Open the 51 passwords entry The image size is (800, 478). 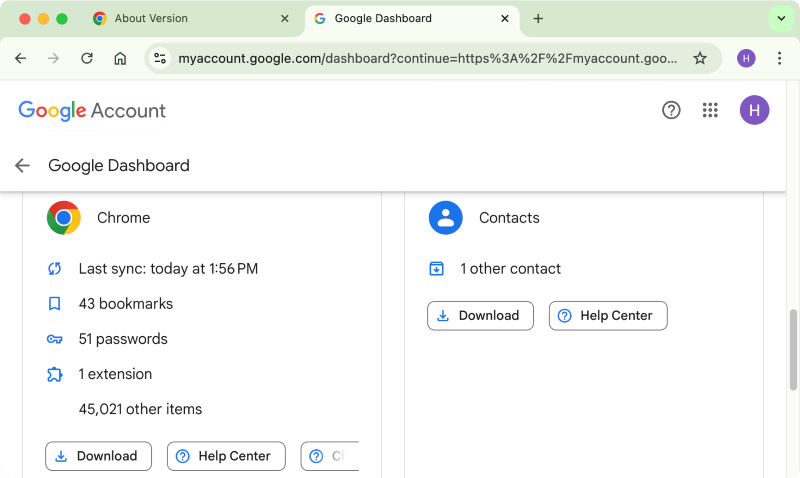pos(123,339)
